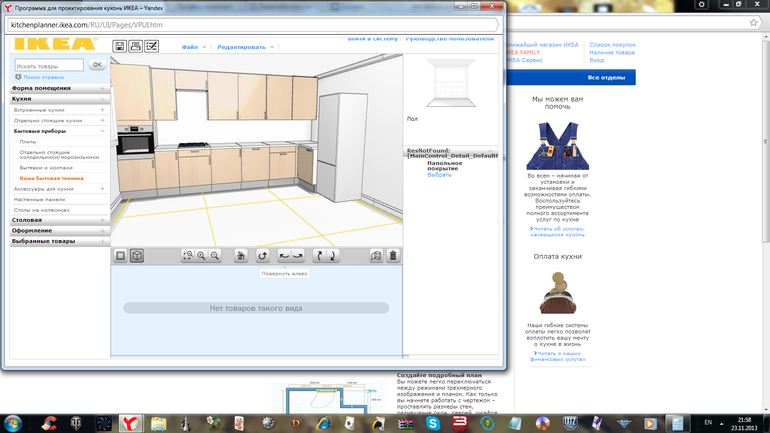Click the Искать товары search field
This screenshot has width=770, height=433.
[49, 65]
